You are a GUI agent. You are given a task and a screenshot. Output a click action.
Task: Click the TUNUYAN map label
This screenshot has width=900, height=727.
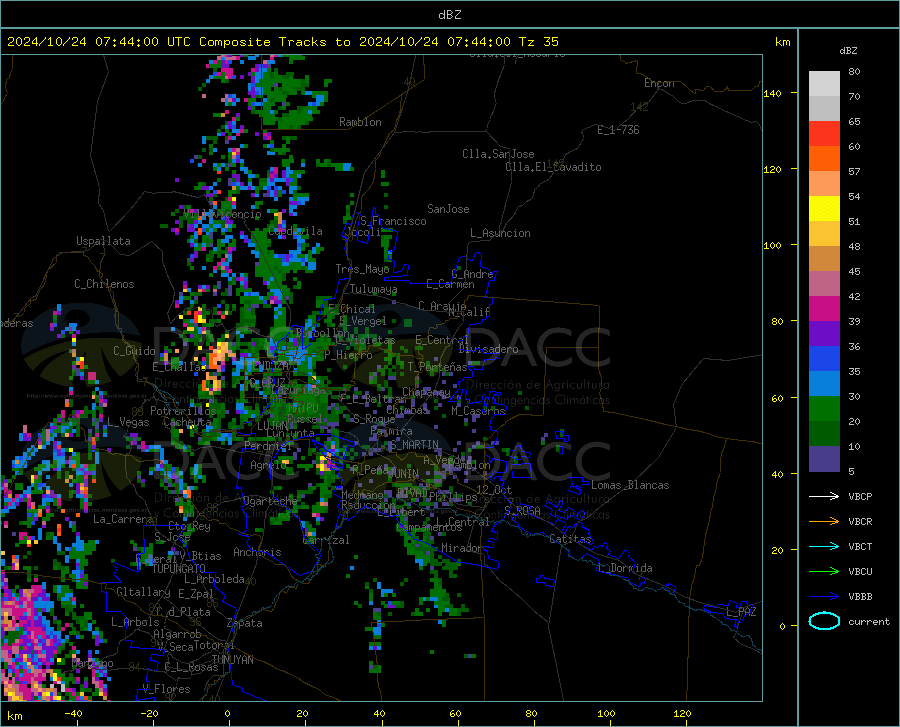(232, 660)
